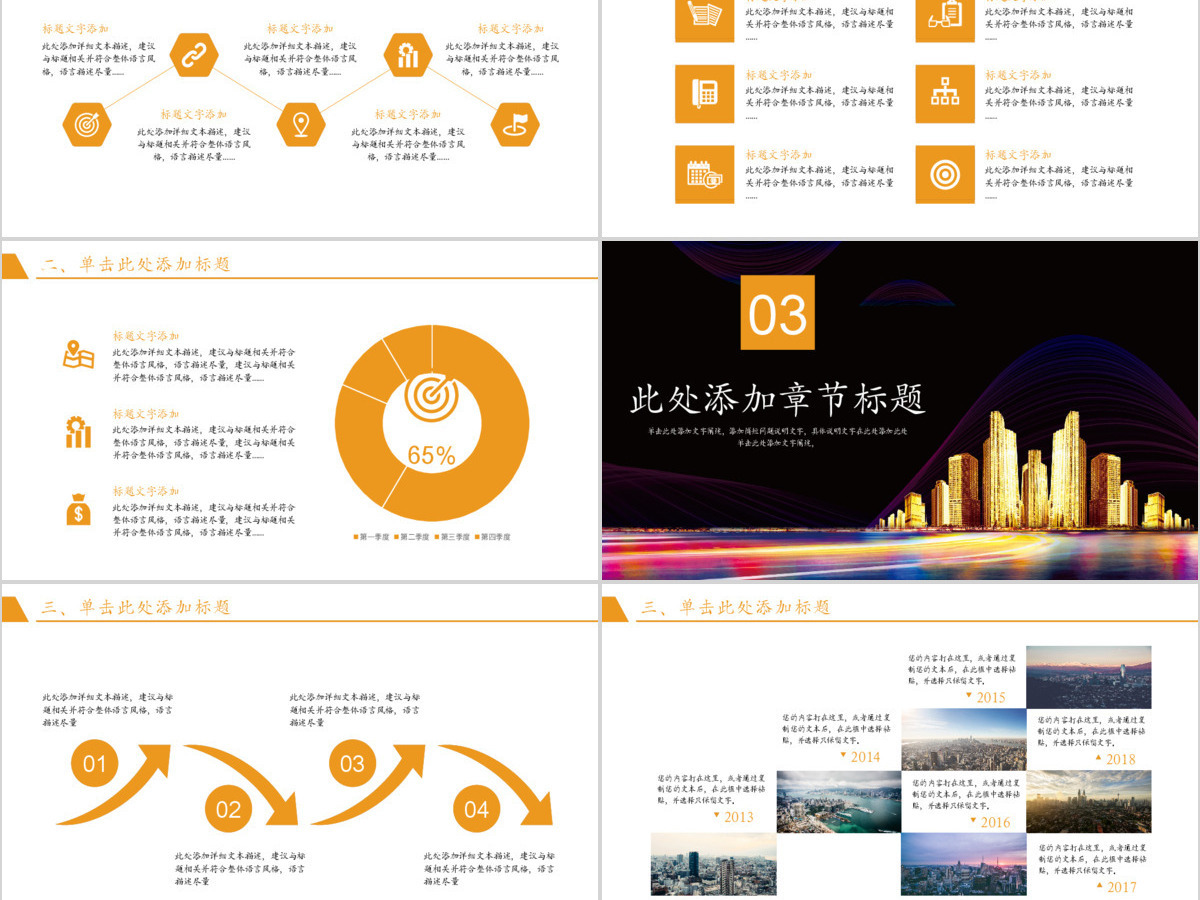Screen dimensions: 1200x900
Task: Select the orange 01 circle
Action: [95, 765]
